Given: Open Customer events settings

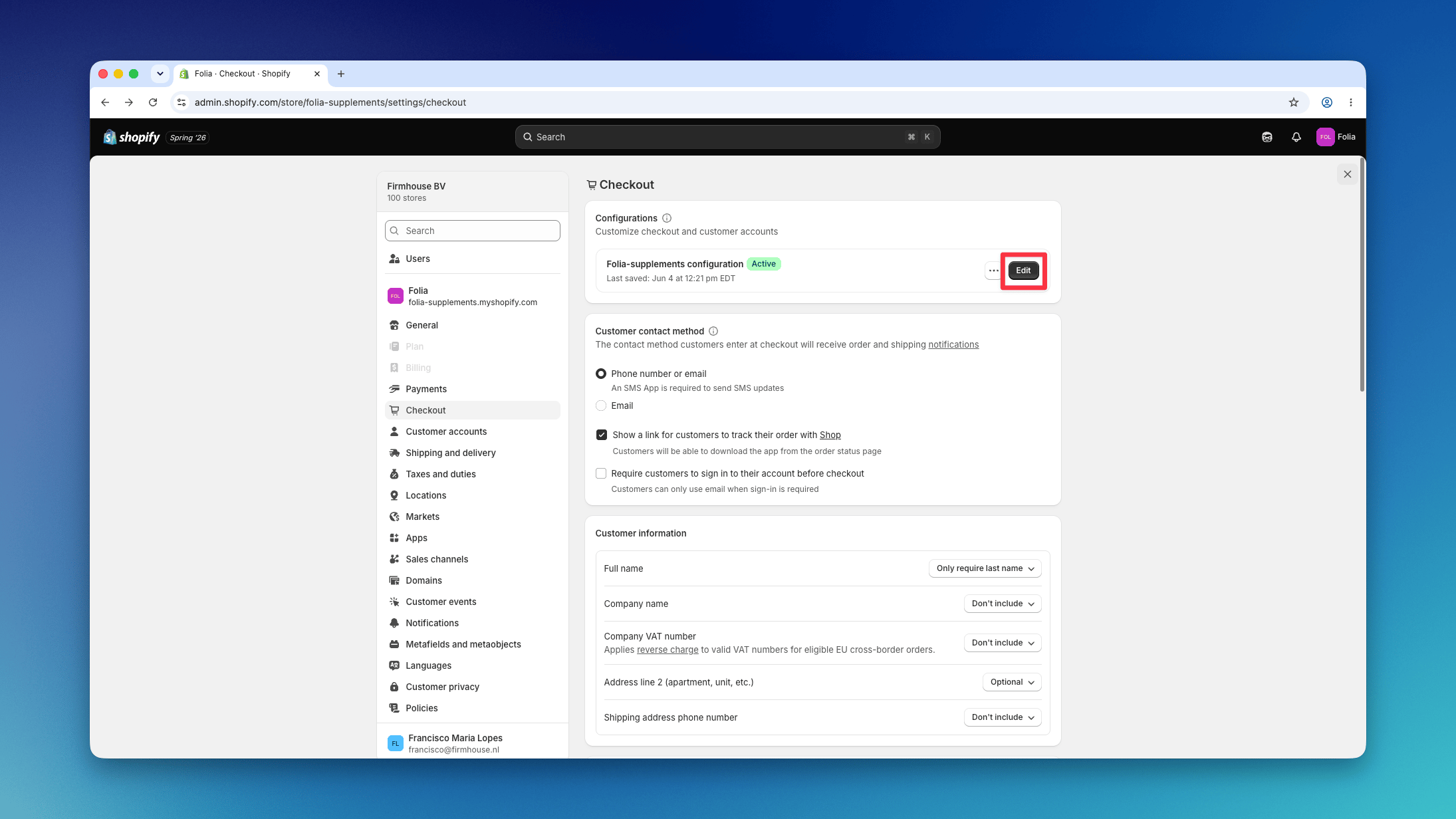Looking at the screenshot, I should point(472,602).
